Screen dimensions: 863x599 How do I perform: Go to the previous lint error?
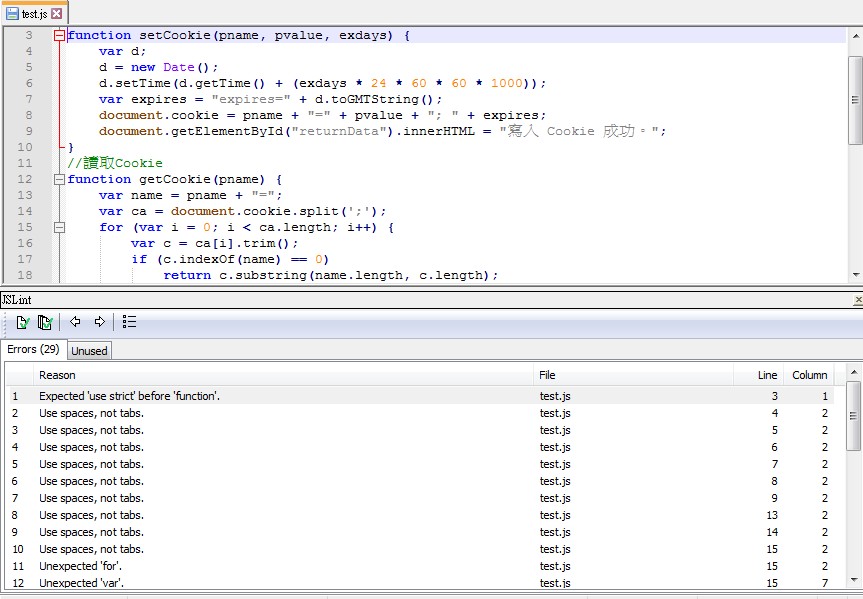[75, 322]
